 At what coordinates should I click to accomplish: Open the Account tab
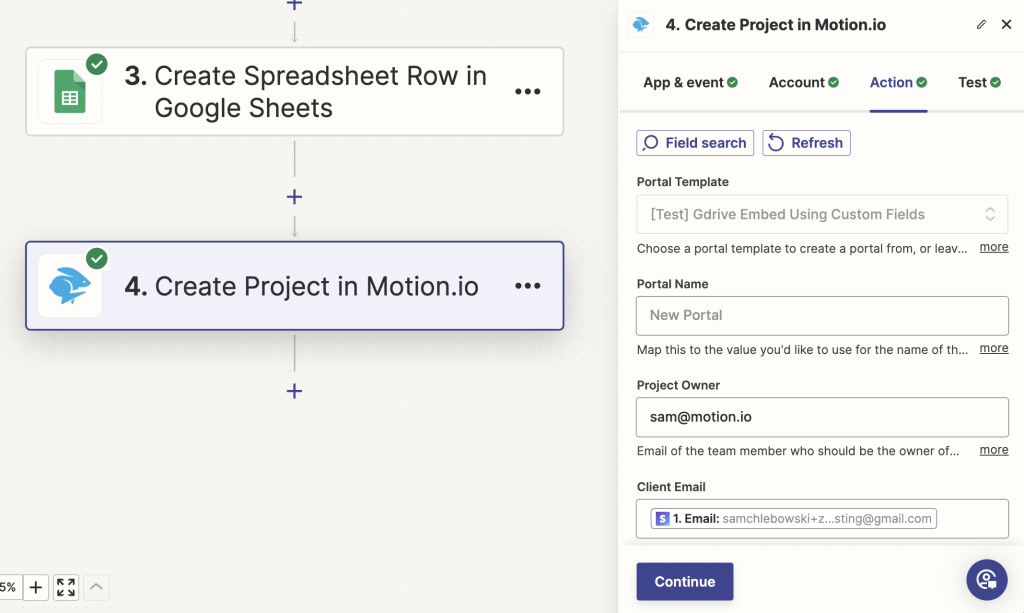click(803, 82)
